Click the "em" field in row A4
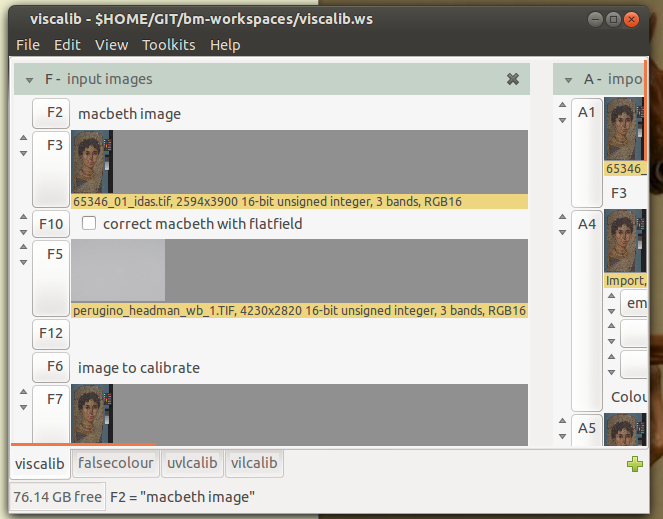The height and width of the screenshot is (519, 663). tap(634, 303)
